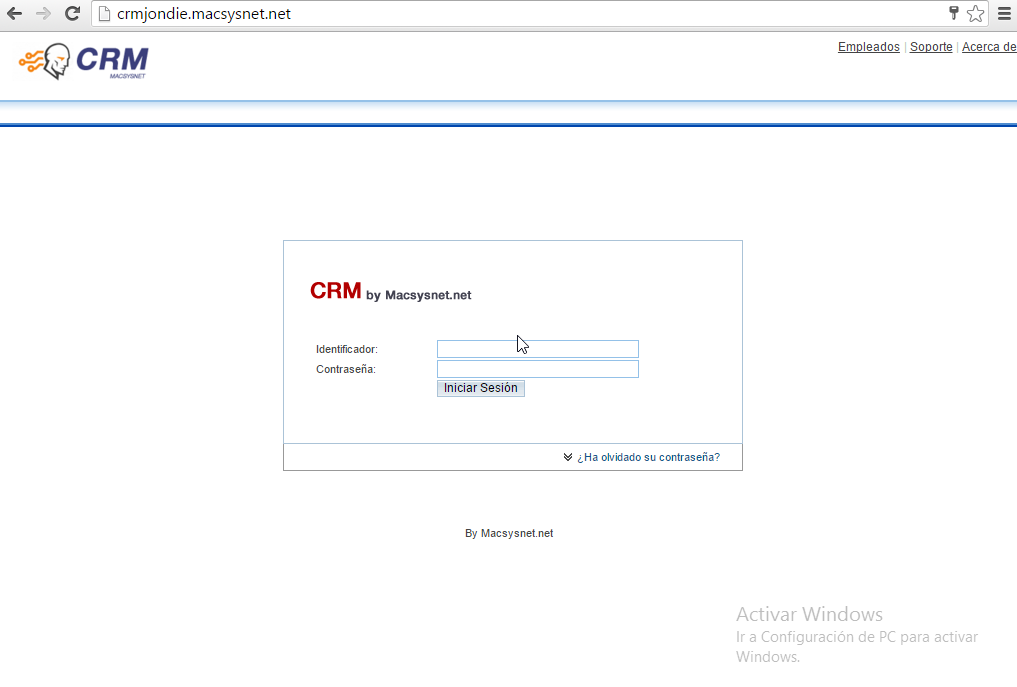
Task: Click the browser back arrow button
Action: [14, 14]
